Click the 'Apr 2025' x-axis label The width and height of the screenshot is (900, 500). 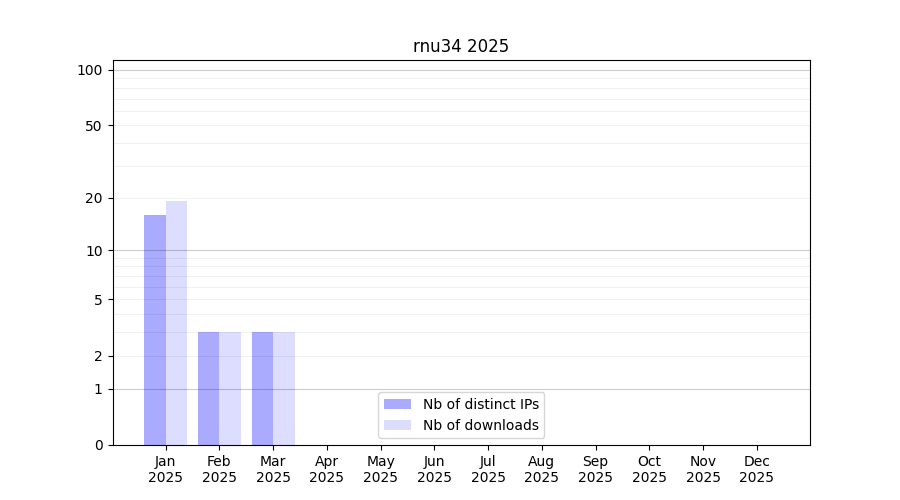[327, 469]
